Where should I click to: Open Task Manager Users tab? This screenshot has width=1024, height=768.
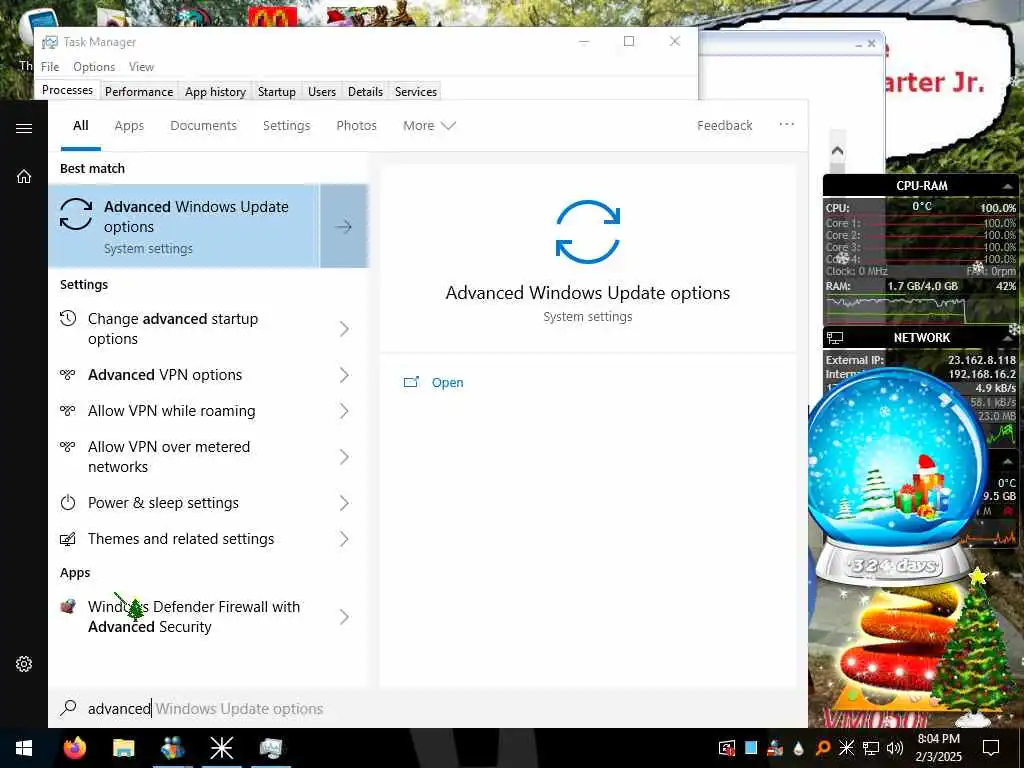coord(321,91)
